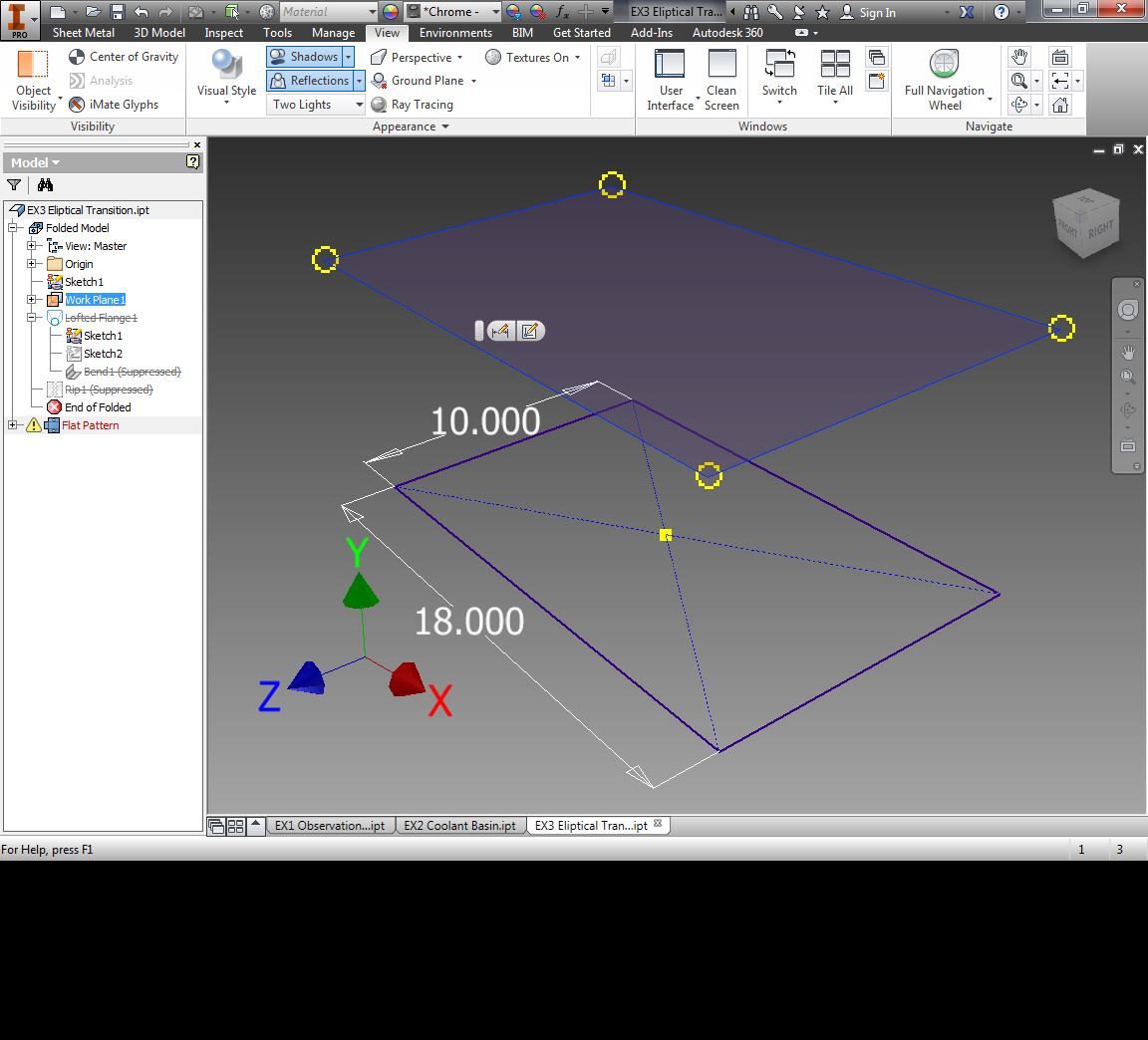
Task: Expand the Origin folder in the browser
Action: (x=33, y=264)
